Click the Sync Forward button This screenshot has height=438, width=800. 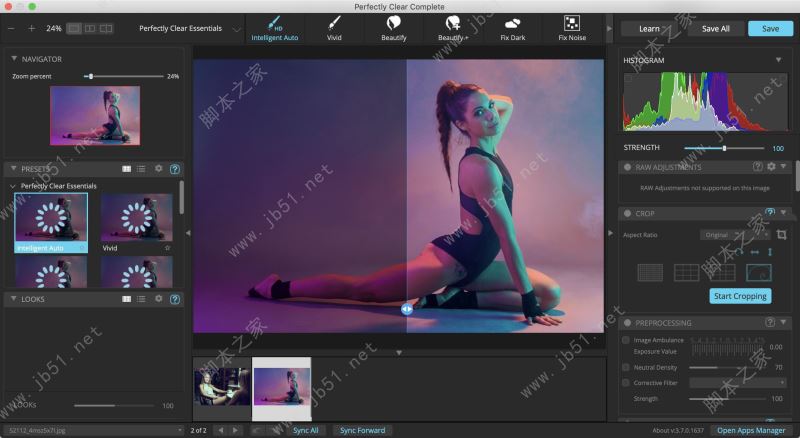[x=362, y=430]
